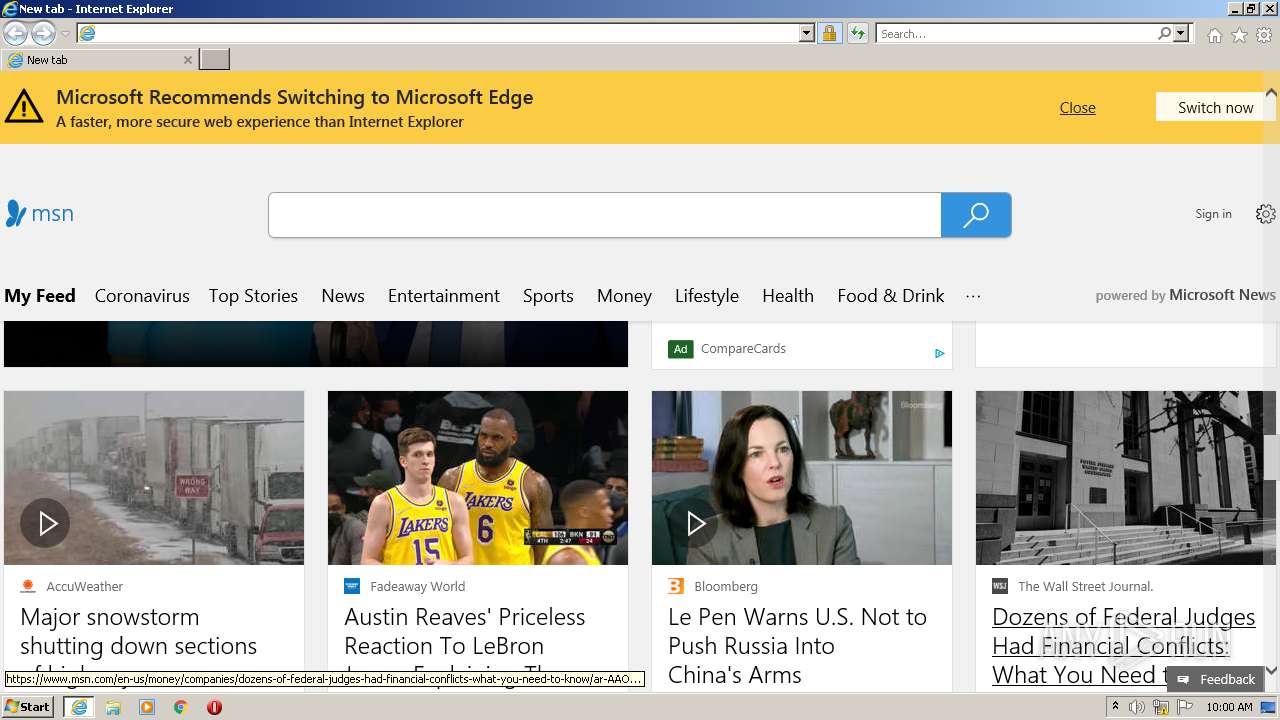Click AdChoices icon on CompareCards ad
Image resolution: width=1280 pixels, height=720 pixels.
coord(939,353)
